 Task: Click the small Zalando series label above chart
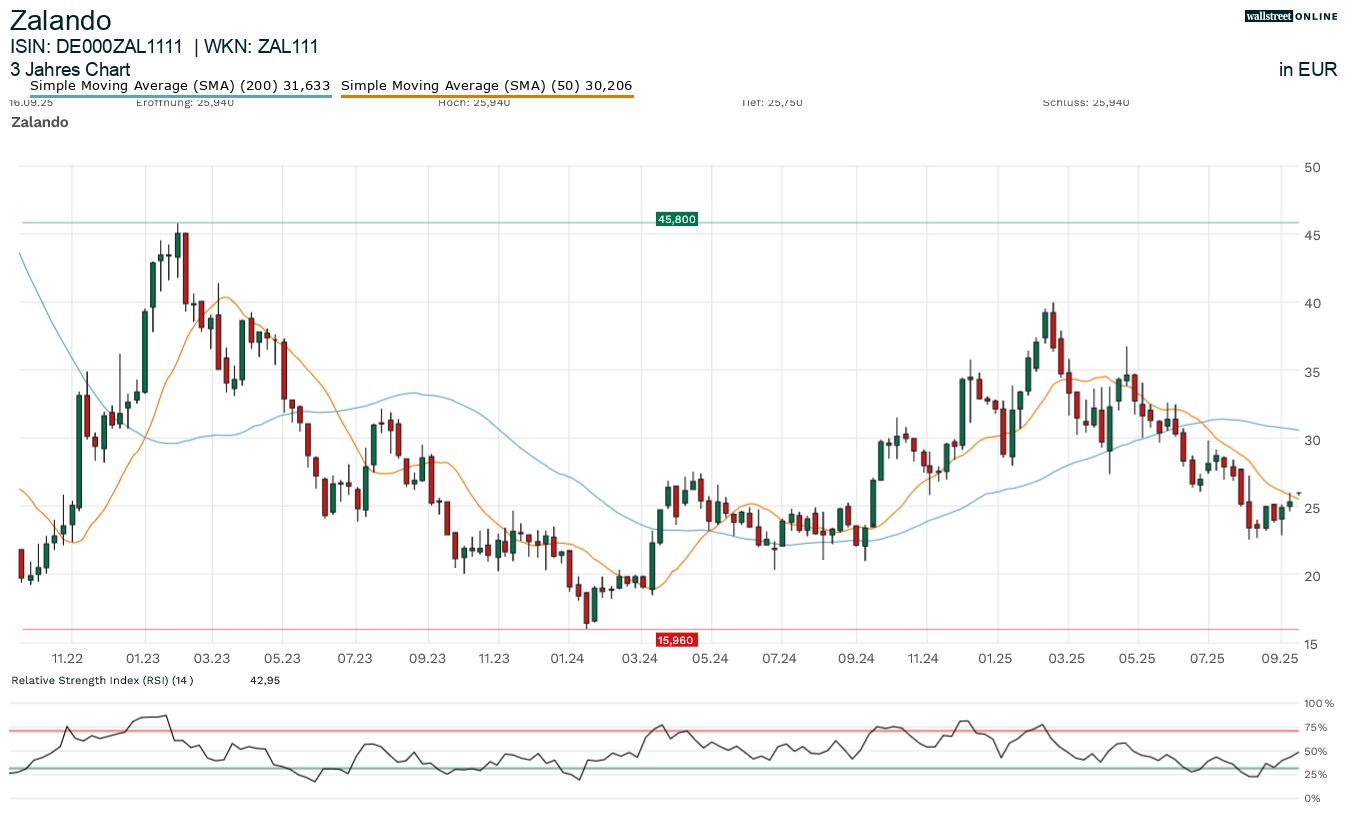point(40,122)
